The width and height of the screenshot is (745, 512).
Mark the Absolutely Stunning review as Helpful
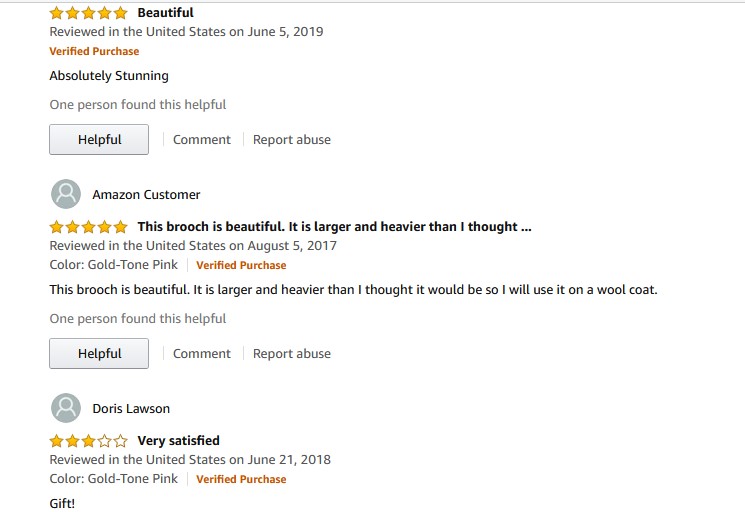(x=99, y=140)
